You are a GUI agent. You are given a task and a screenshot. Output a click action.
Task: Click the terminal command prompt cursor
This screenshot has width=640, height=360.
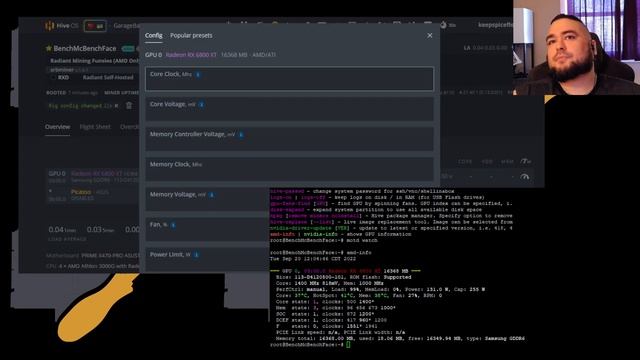click(348, 344)
